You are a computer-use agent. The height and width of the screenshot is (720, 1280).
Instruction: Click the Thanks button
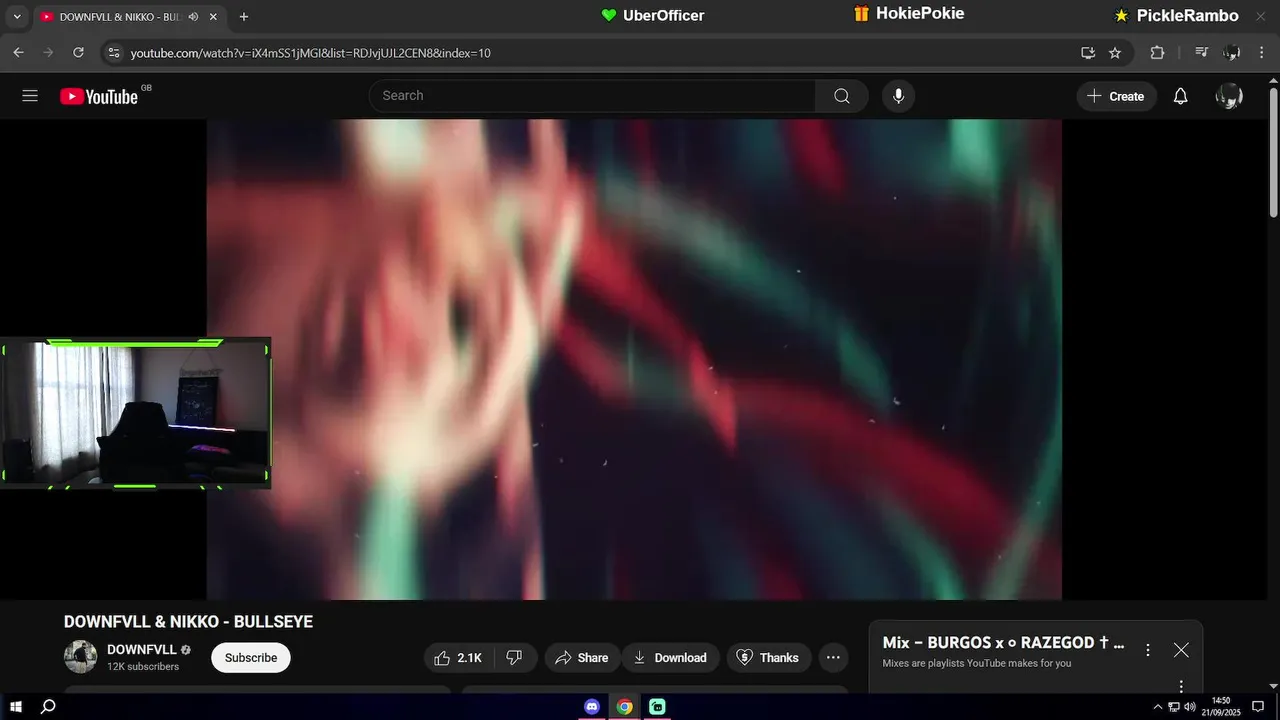pos(768,658)
